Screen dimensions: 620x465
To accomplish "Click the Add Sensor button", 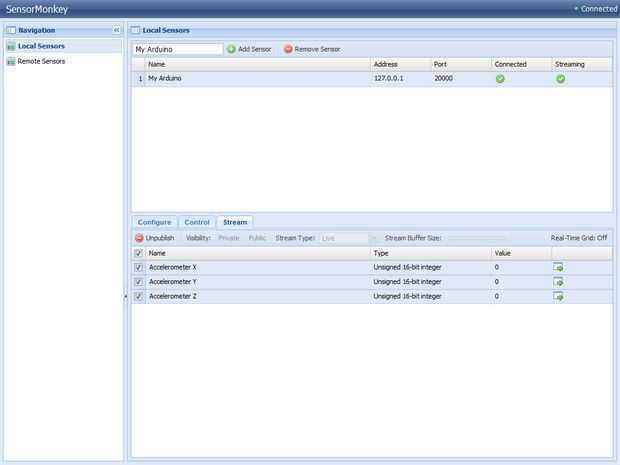I will click(250, 49).
